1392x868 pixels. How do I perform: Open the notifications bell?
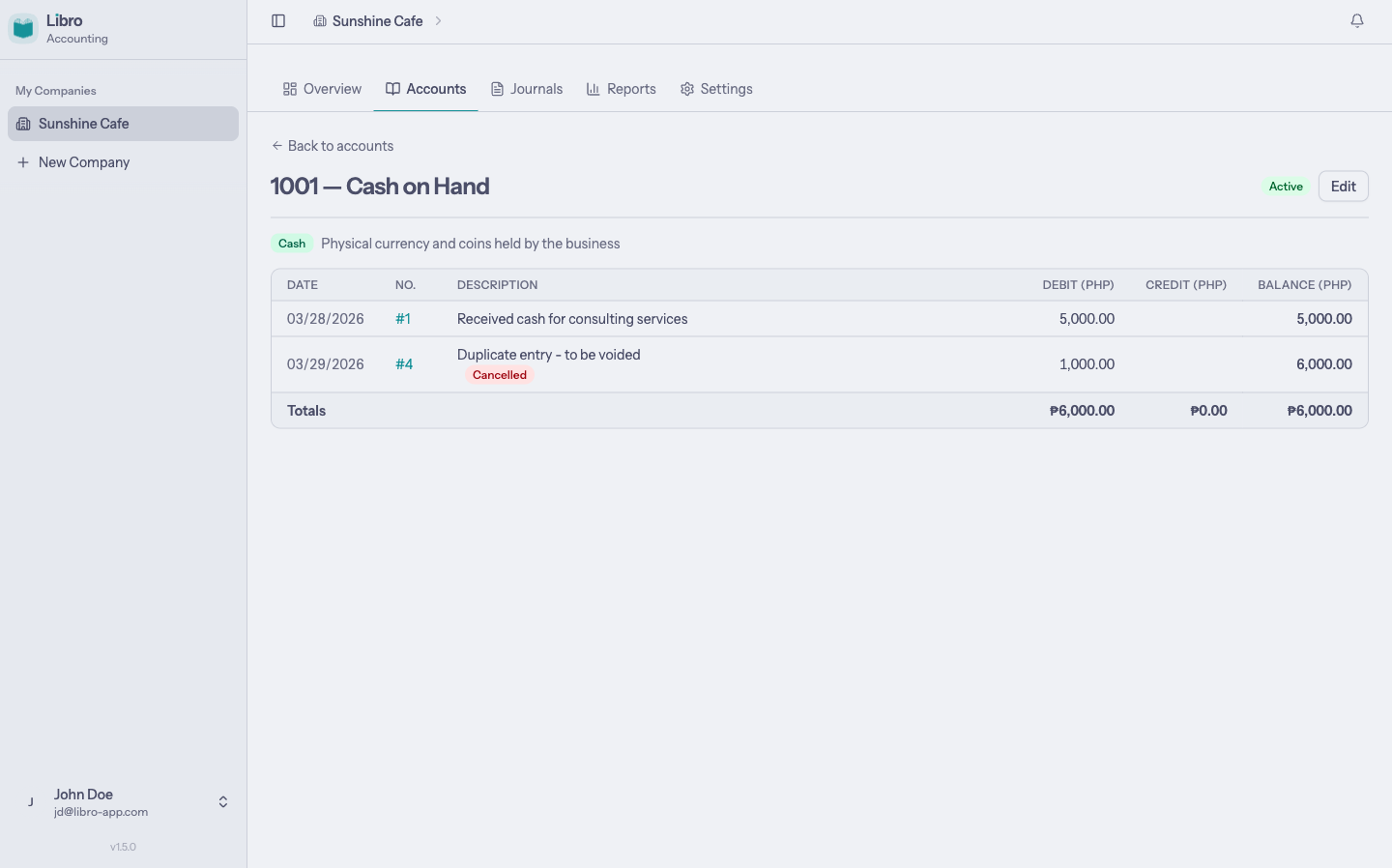[1357, 20]
